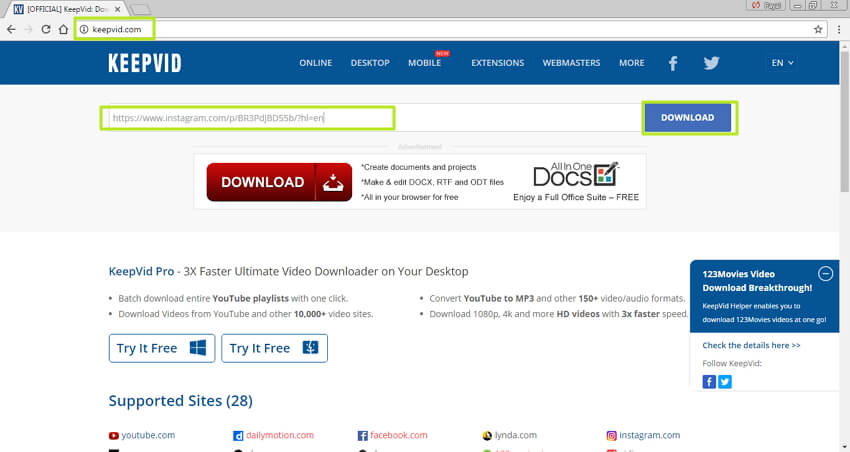
Task: Open Twitter icon in the navigation bar
Action: click(711, 63)
